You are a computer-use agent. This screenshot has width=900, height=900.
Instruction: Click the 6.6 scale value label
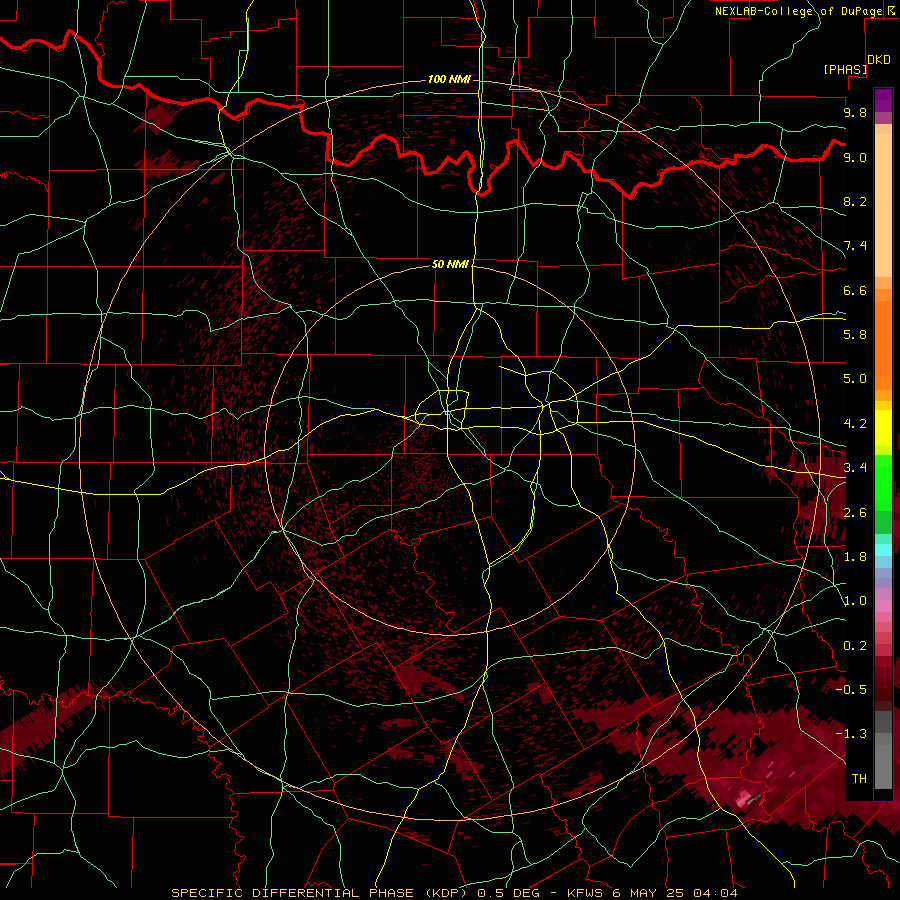[855, 290]
